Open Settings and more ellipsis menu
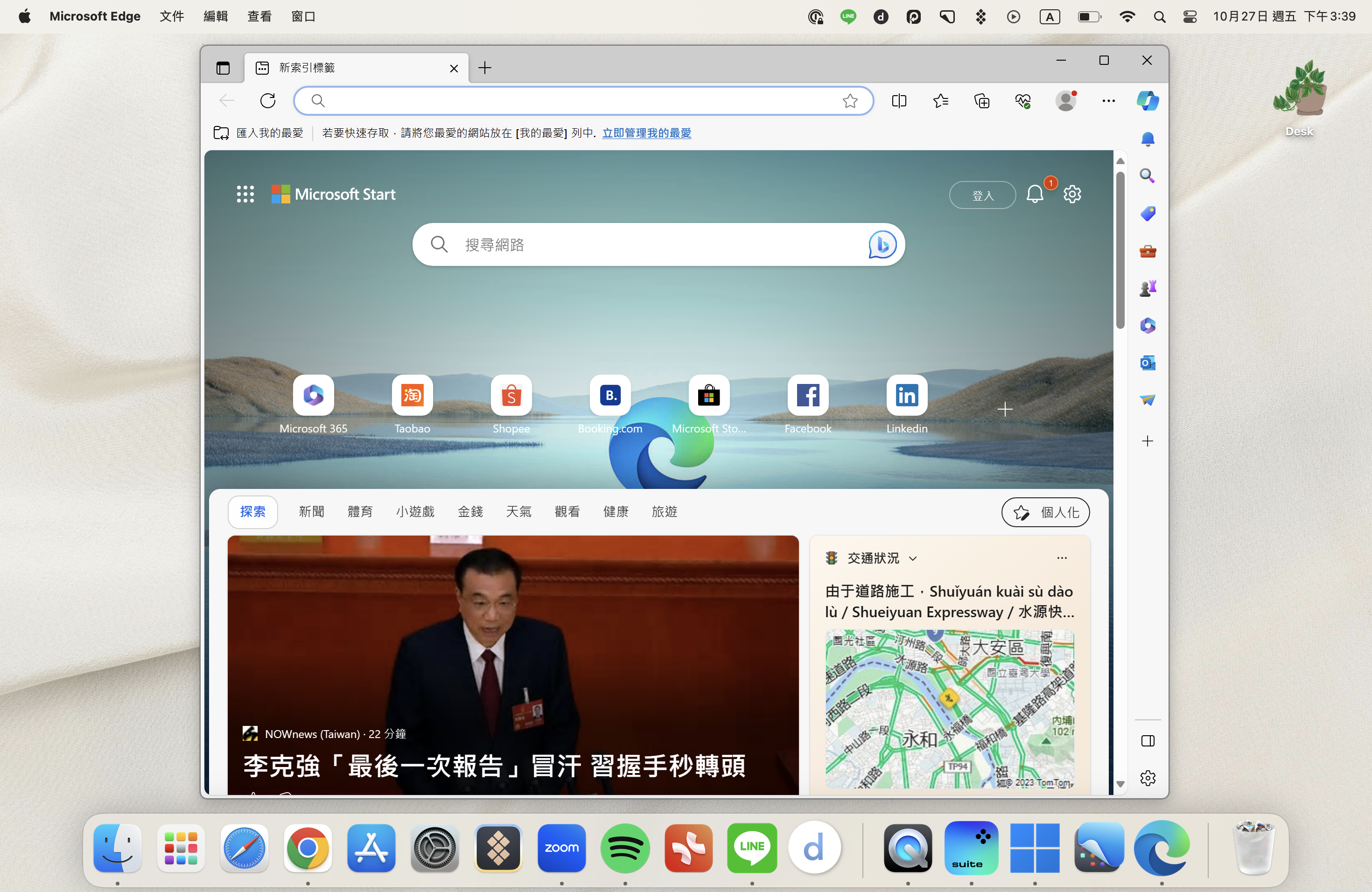 click(x=1108, y=101)
